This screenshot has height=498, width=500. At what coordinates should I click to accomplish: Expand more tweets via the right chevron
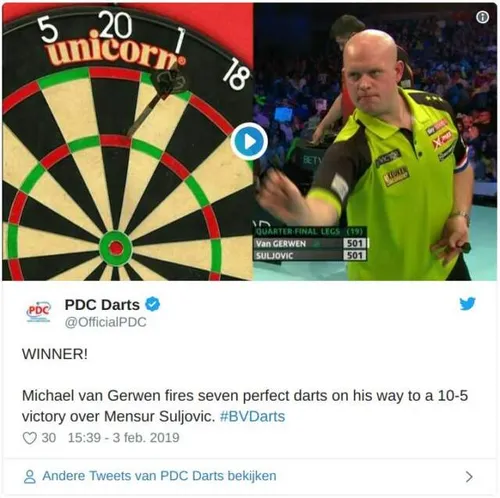(469, 477)
